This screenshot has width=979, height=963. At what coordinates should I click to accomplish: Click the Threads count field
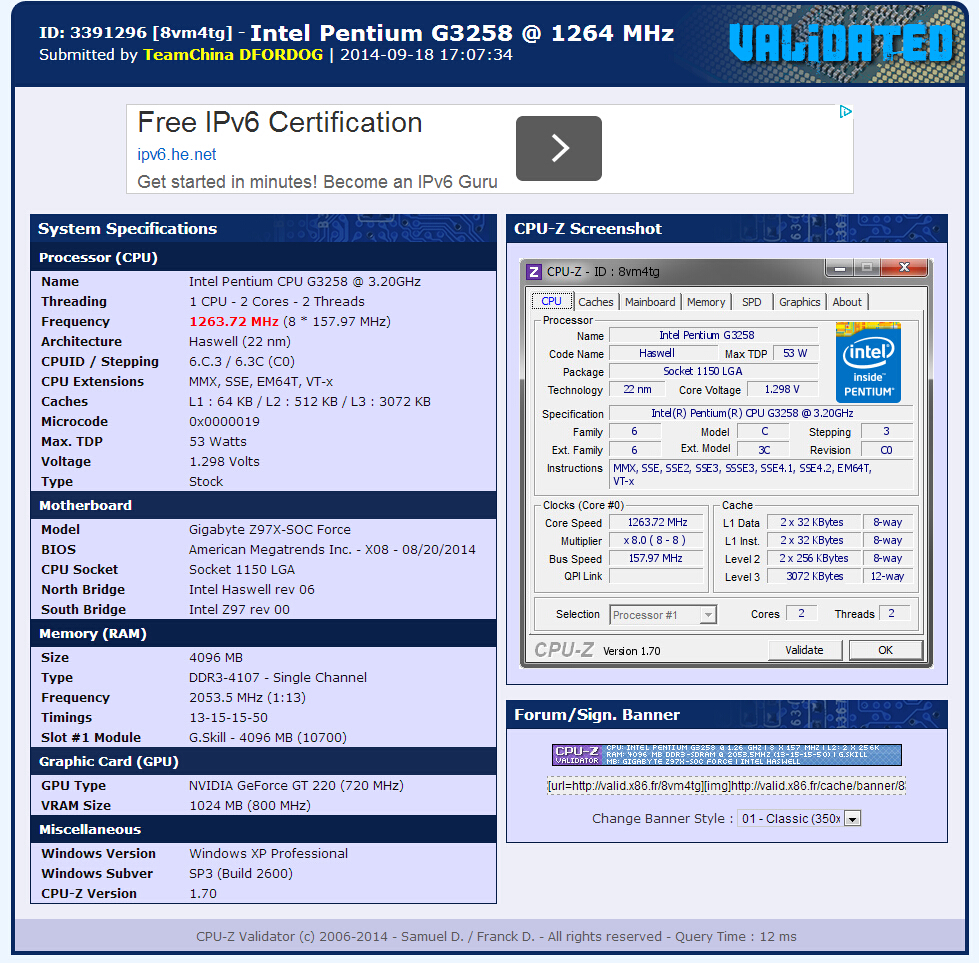(x=894, y=613)
